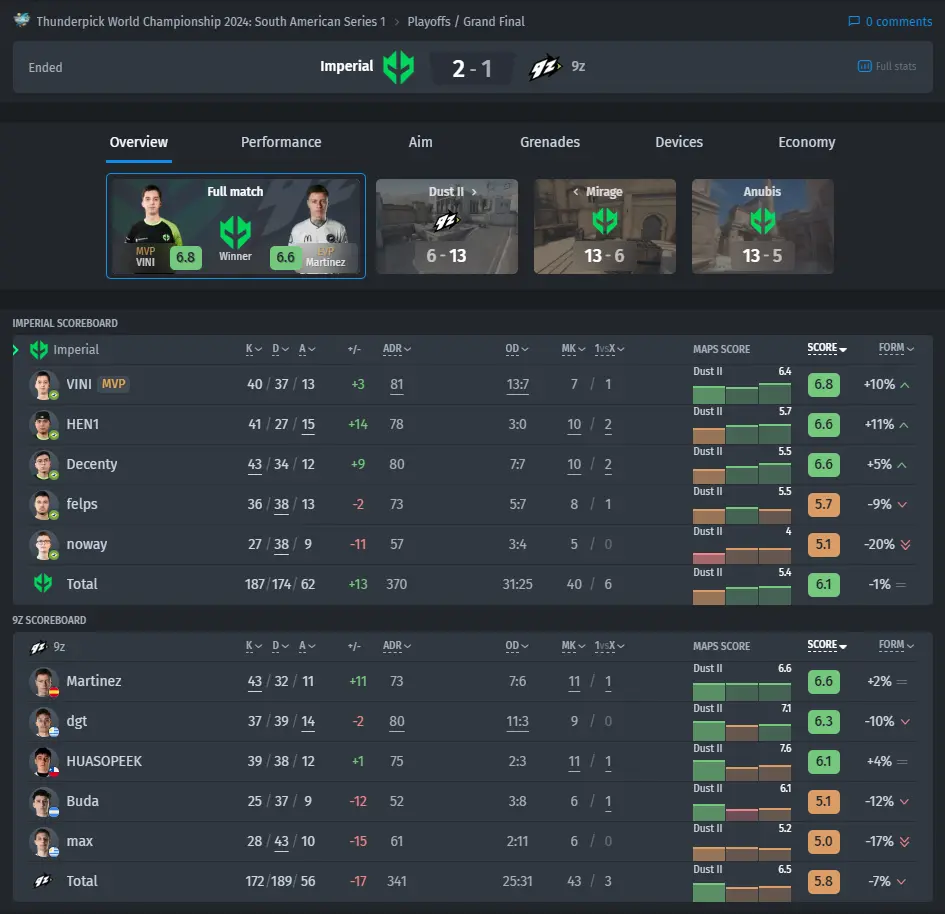
Task: Select the Dust II 6-13 map card
Action: [447, 227]
